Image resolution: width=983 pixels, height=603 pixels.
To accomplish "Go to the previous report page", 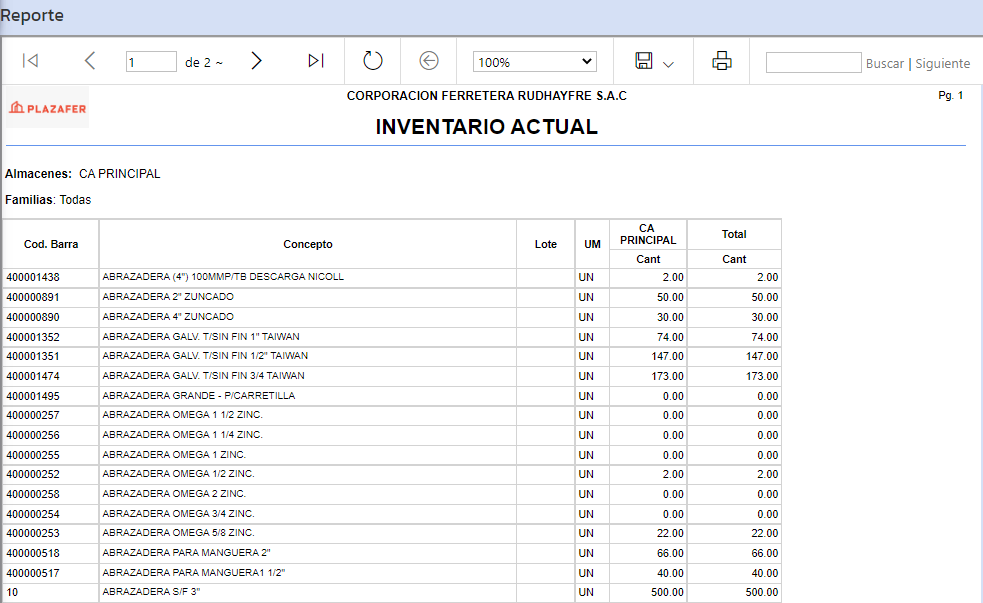I will coord(90,61).
